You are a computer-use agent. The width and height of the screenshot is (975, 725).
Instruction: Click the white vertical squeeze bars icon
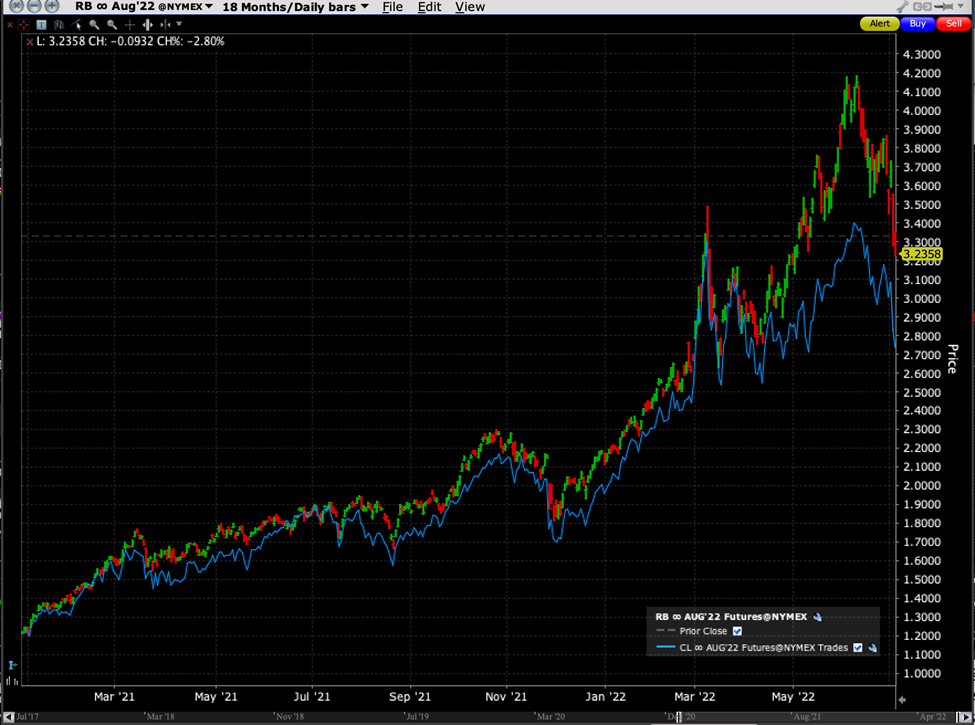[x=147, y=24]
